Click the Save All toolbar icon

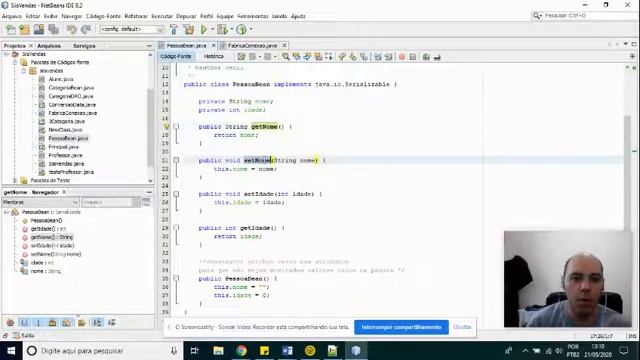53,29
